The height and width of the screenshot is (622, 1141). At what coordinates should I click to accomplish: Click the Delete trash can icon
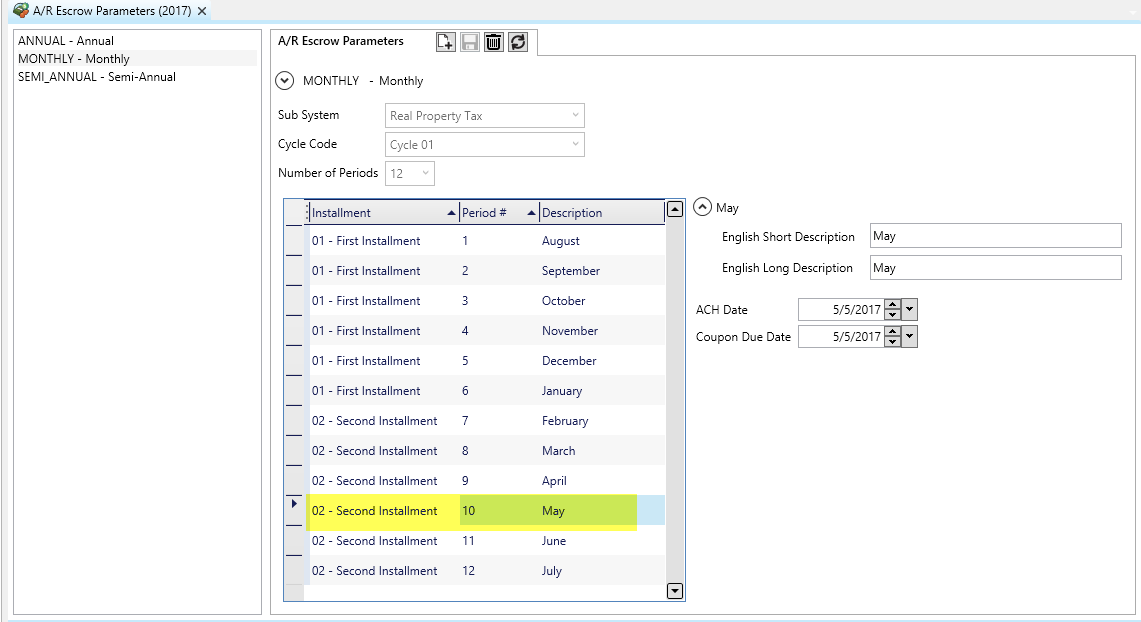click(x=494, y=42)
